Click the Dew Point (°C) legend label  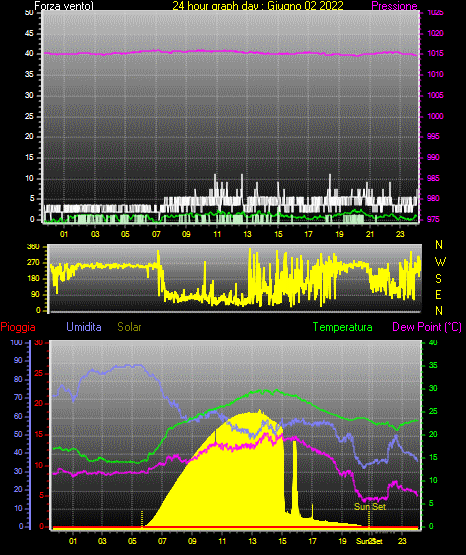[427, 327]
